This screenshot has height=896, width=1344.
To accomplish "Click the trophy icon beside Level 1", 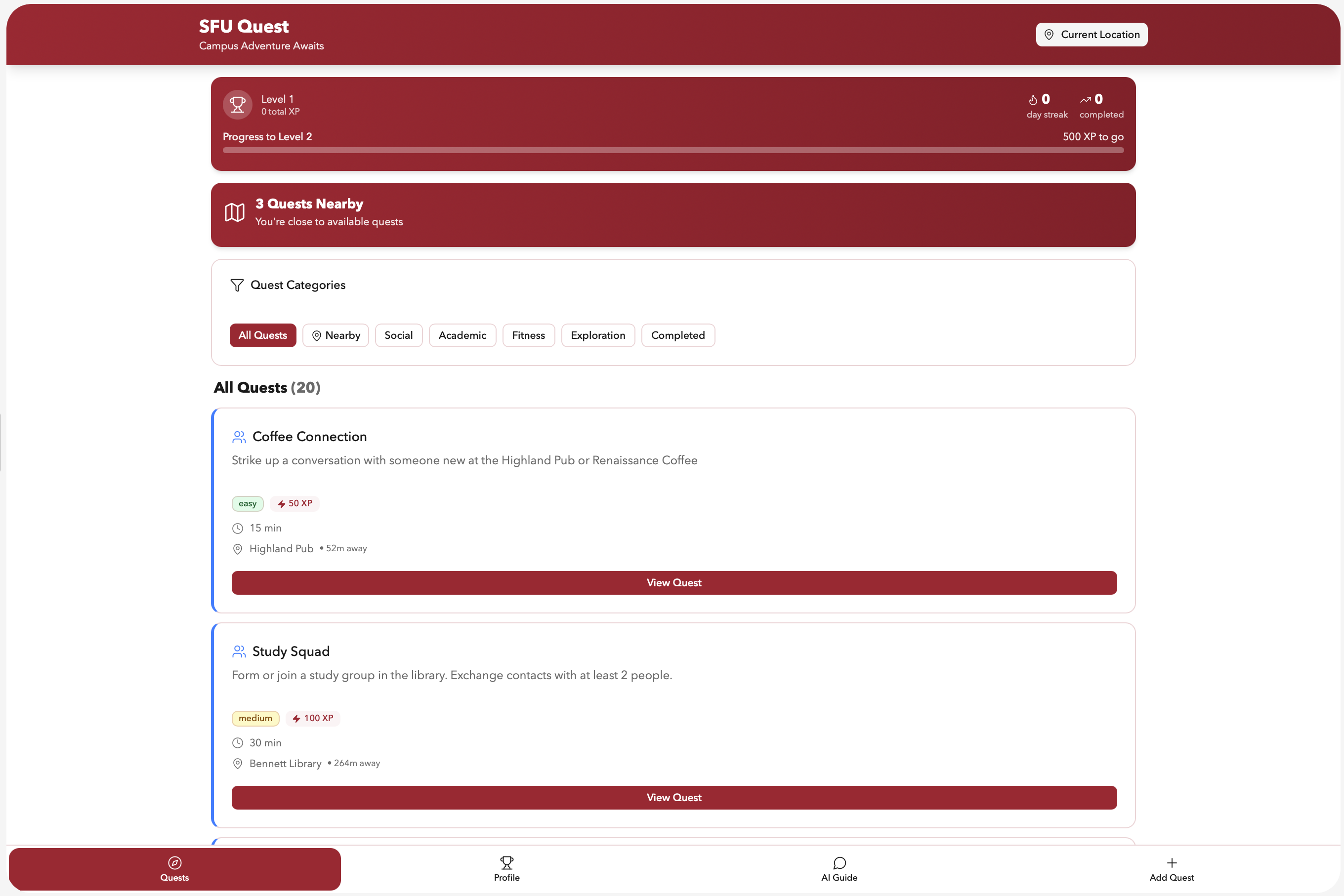I will 237,105.
